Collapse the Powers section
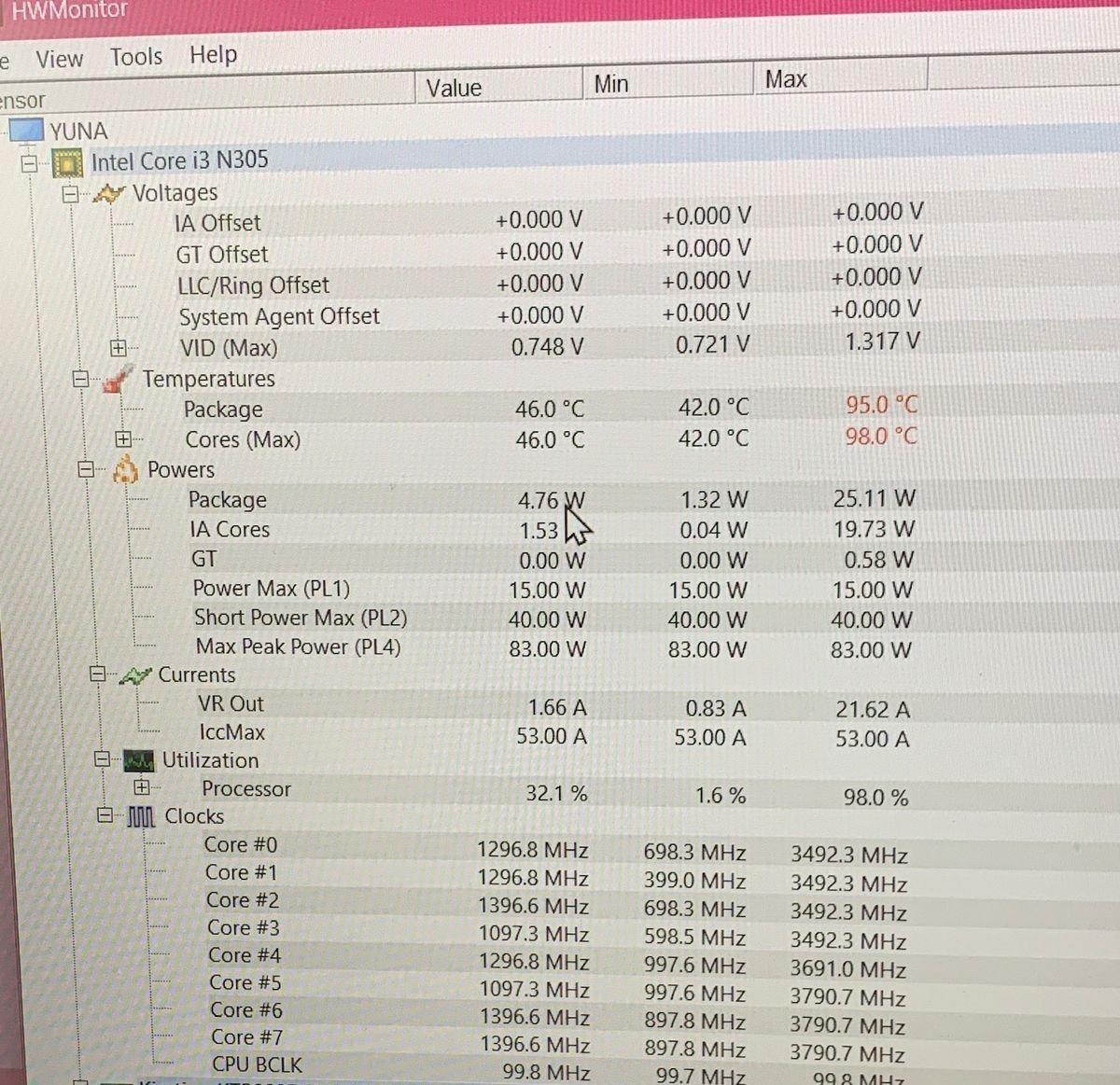The width and height of the screenshot is (1120, 1085). coord(87,469)
